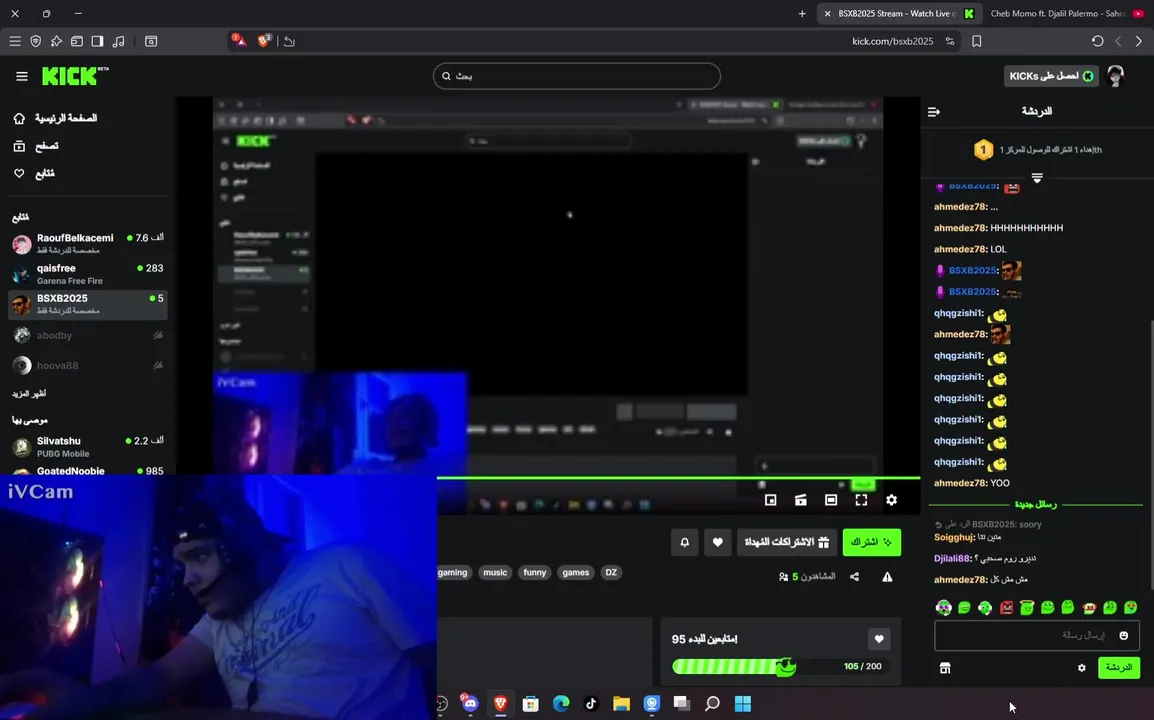
Task: Select the music tag
Action: point(495,573)
